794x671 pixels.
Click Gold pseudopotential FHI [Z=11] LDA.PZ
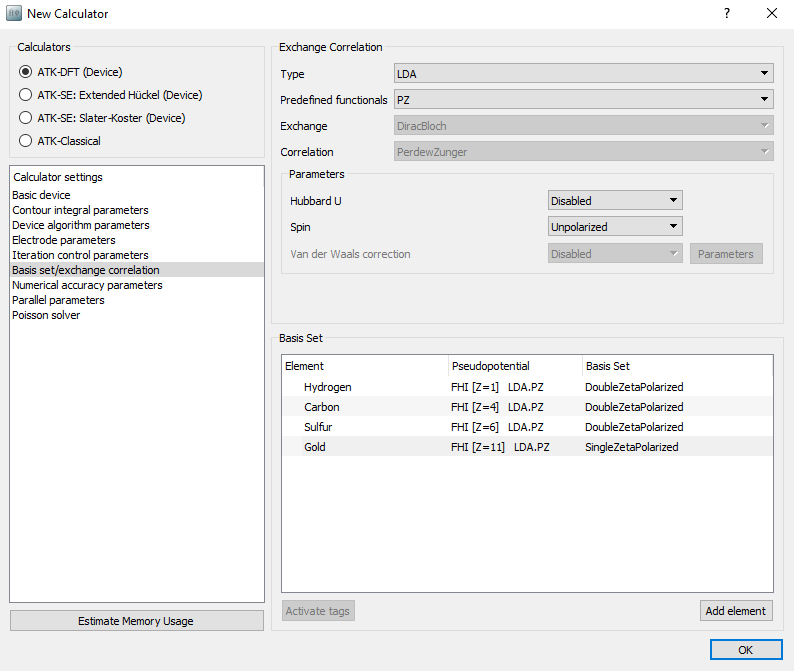tap(500, 447)
